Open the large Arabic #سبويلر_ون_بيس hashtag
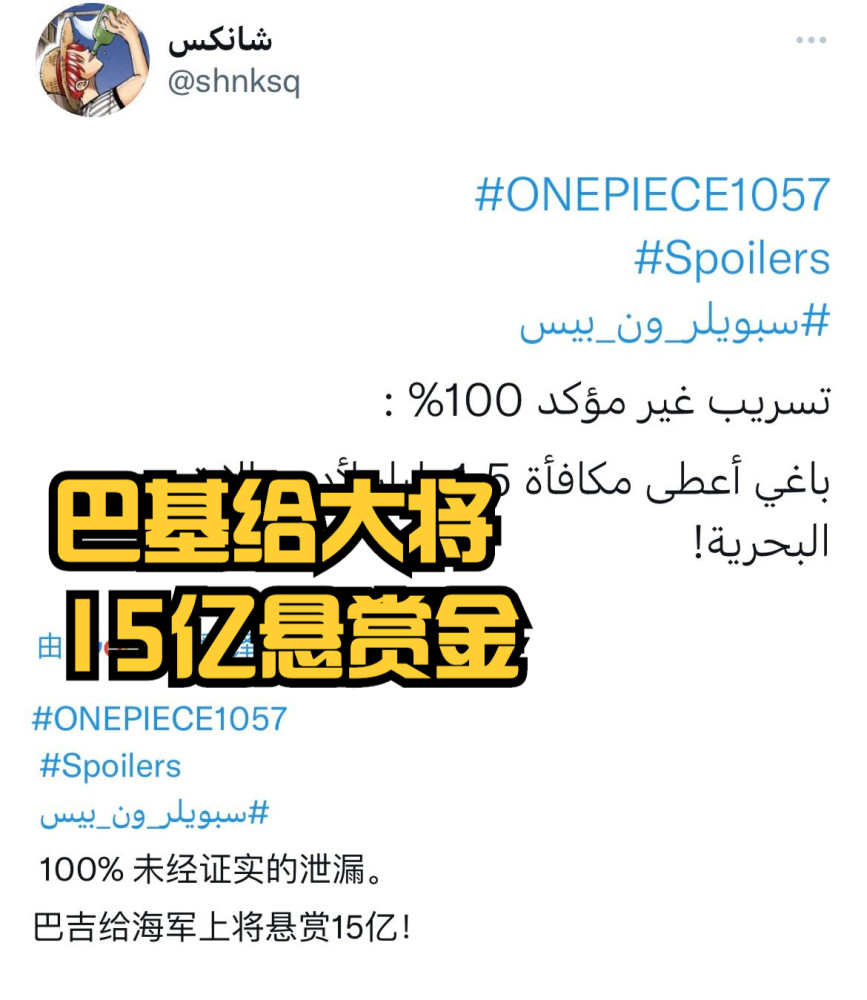 674,323
